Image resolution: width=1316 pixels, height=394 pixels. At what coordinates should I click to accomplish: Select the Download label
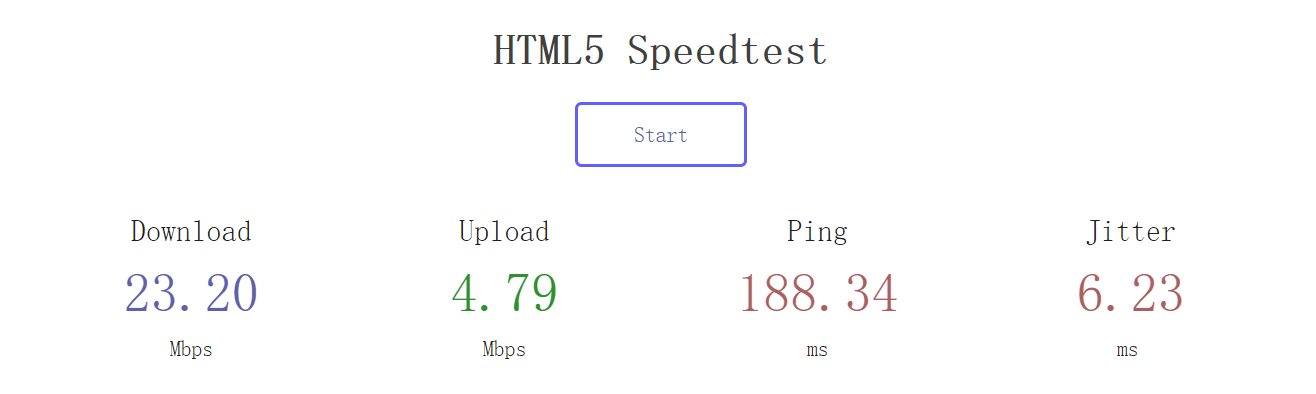(191, 232)
